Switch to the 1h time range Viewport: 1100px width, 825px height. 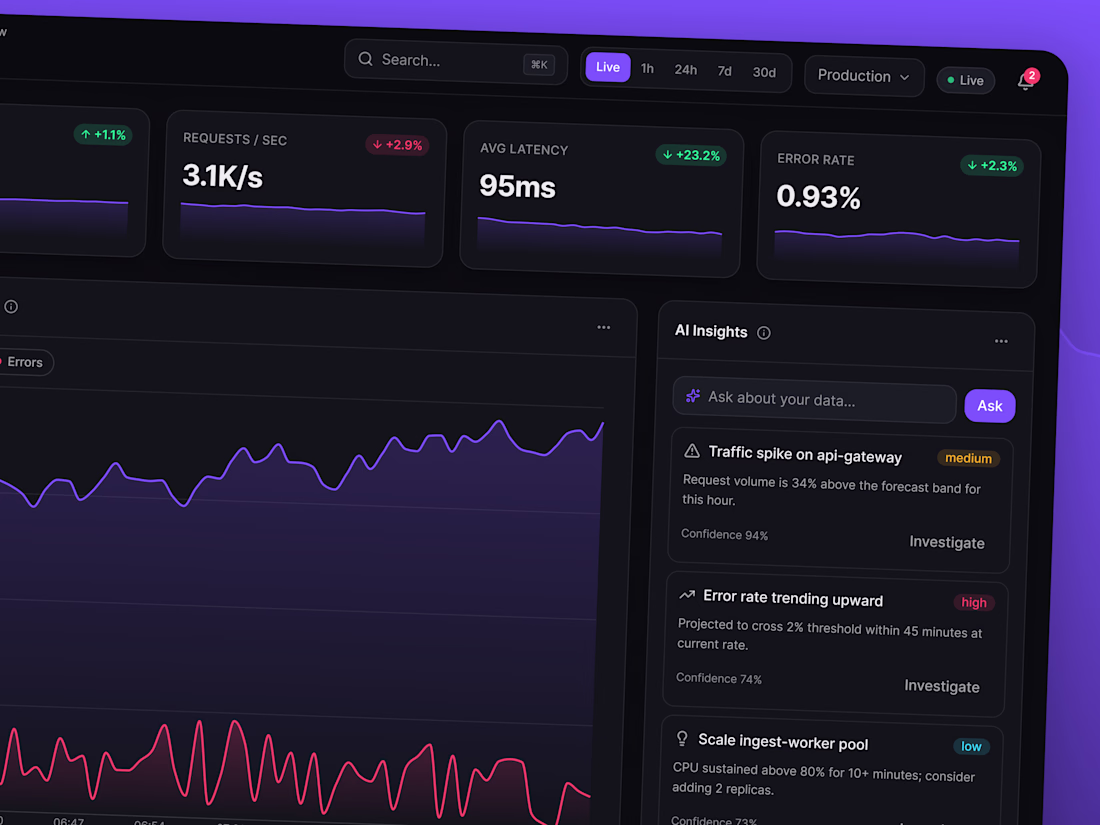point(648,69)
